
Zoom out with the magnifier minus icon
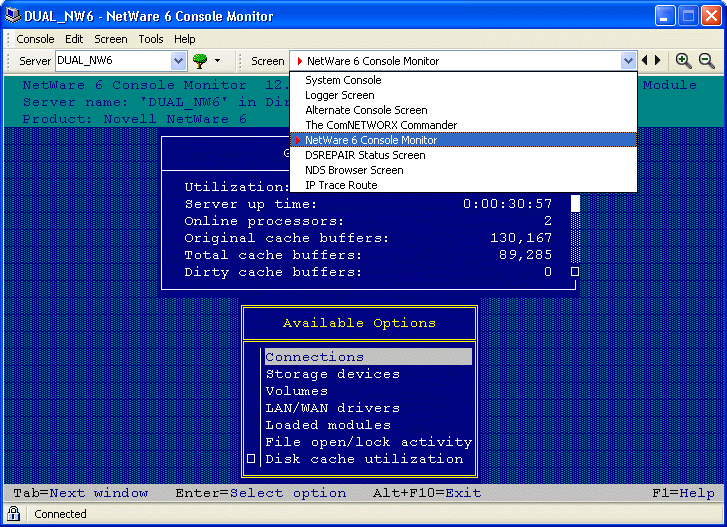click(707, 61)
